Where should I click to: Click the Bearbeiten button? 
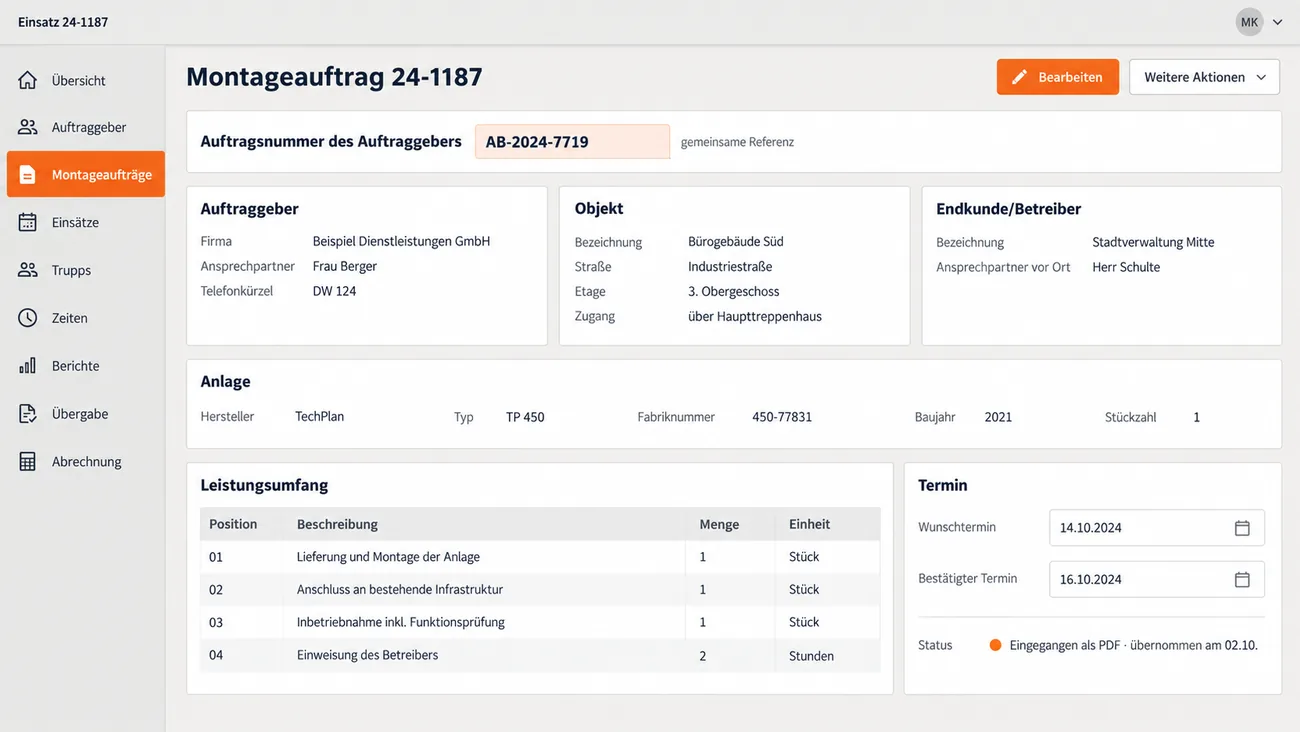1058,77
